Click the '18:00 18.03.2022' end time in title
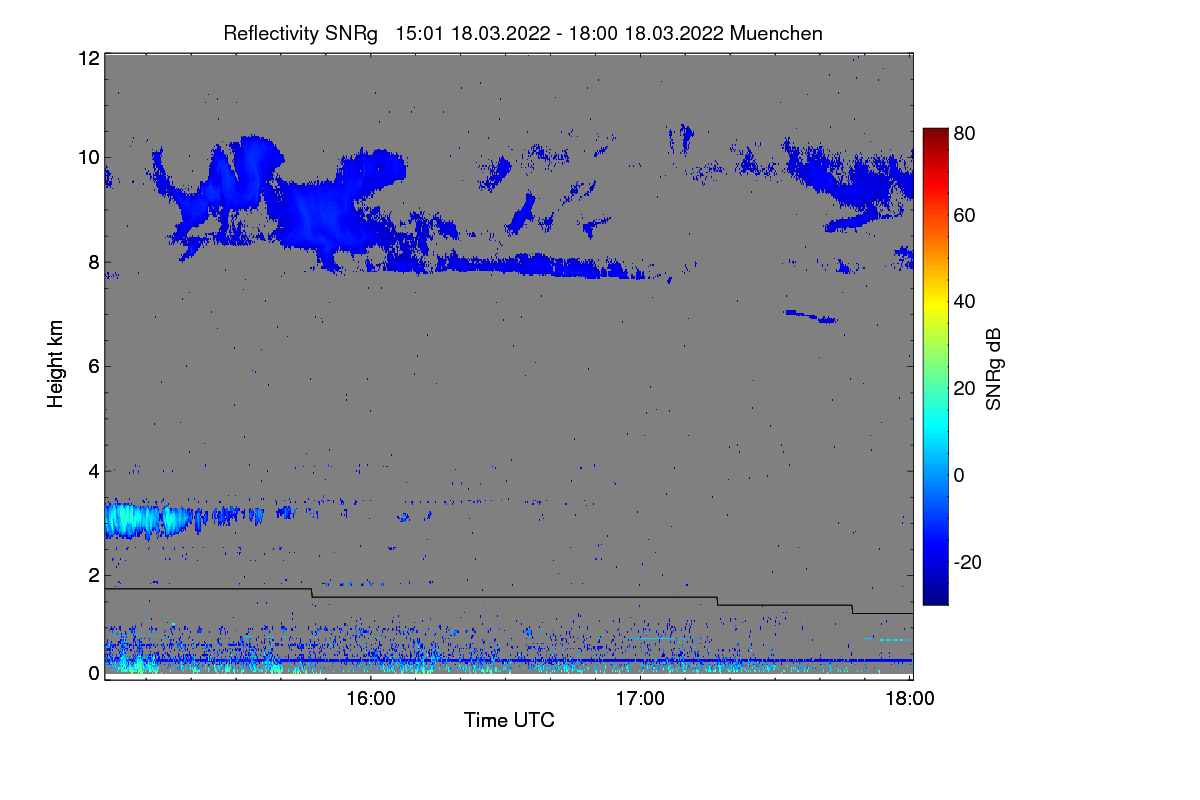 coord(646,33)
